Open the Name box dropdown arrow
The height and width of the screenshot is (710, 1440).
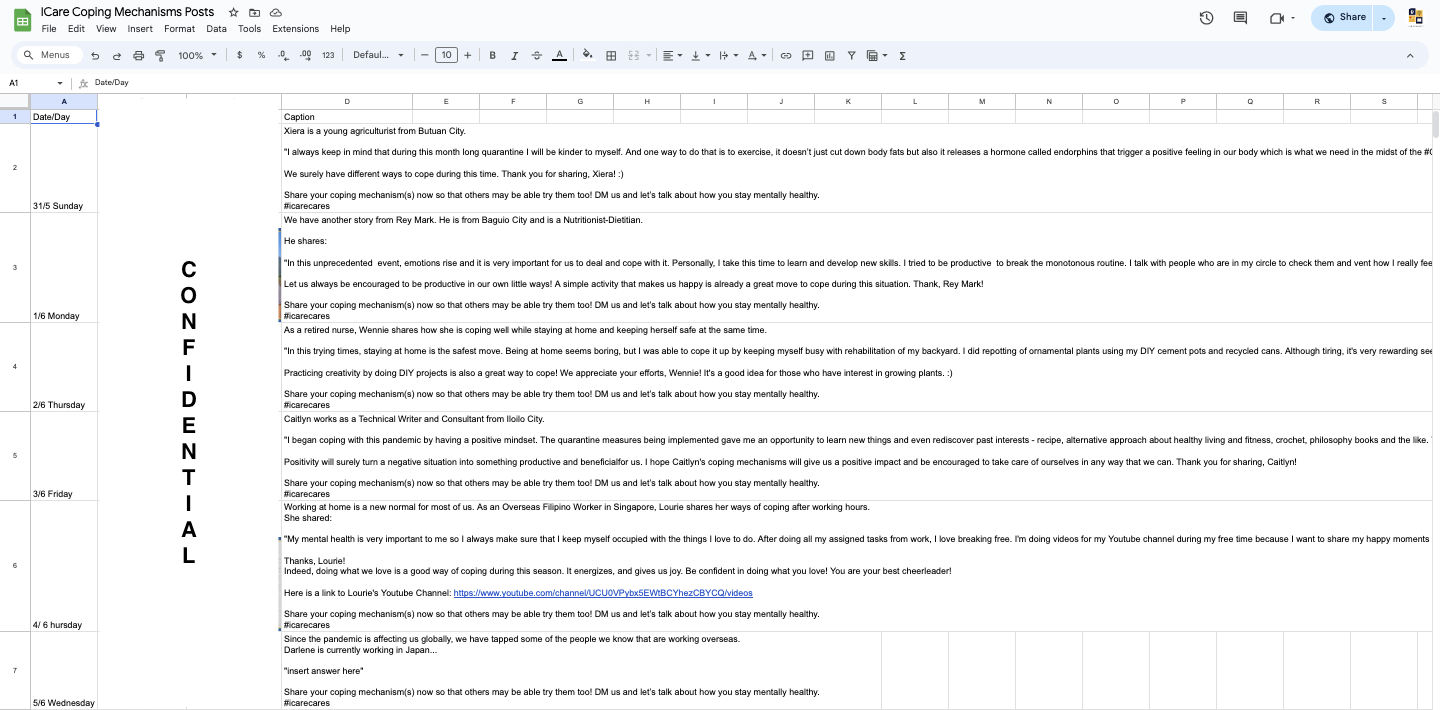coord(60,83)
